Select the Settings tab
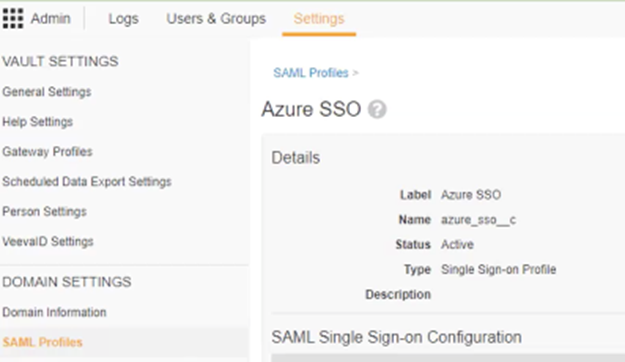 [x=319, y=18]
